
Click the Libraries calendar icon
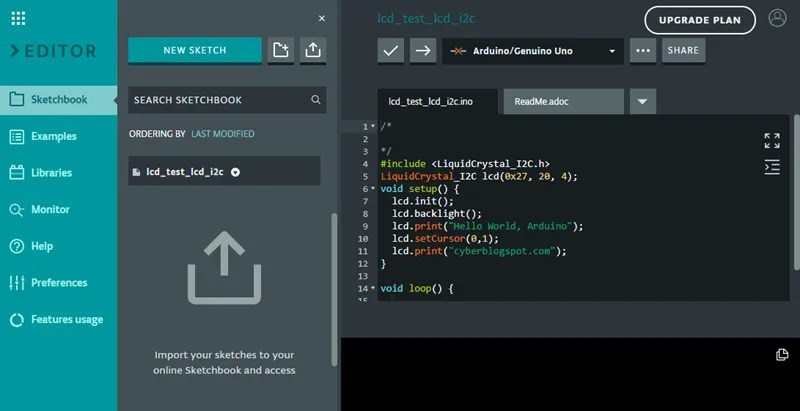click(x=17, y=173)
